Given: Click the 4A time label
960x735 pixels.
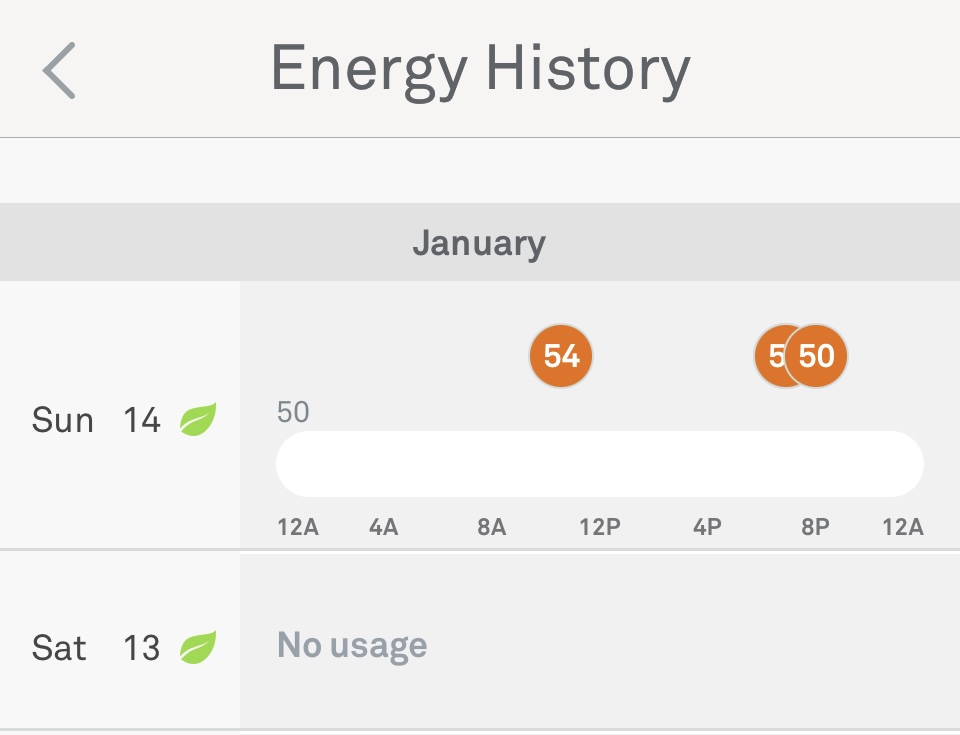Looking at the screenshot, I should coord(383,527).
